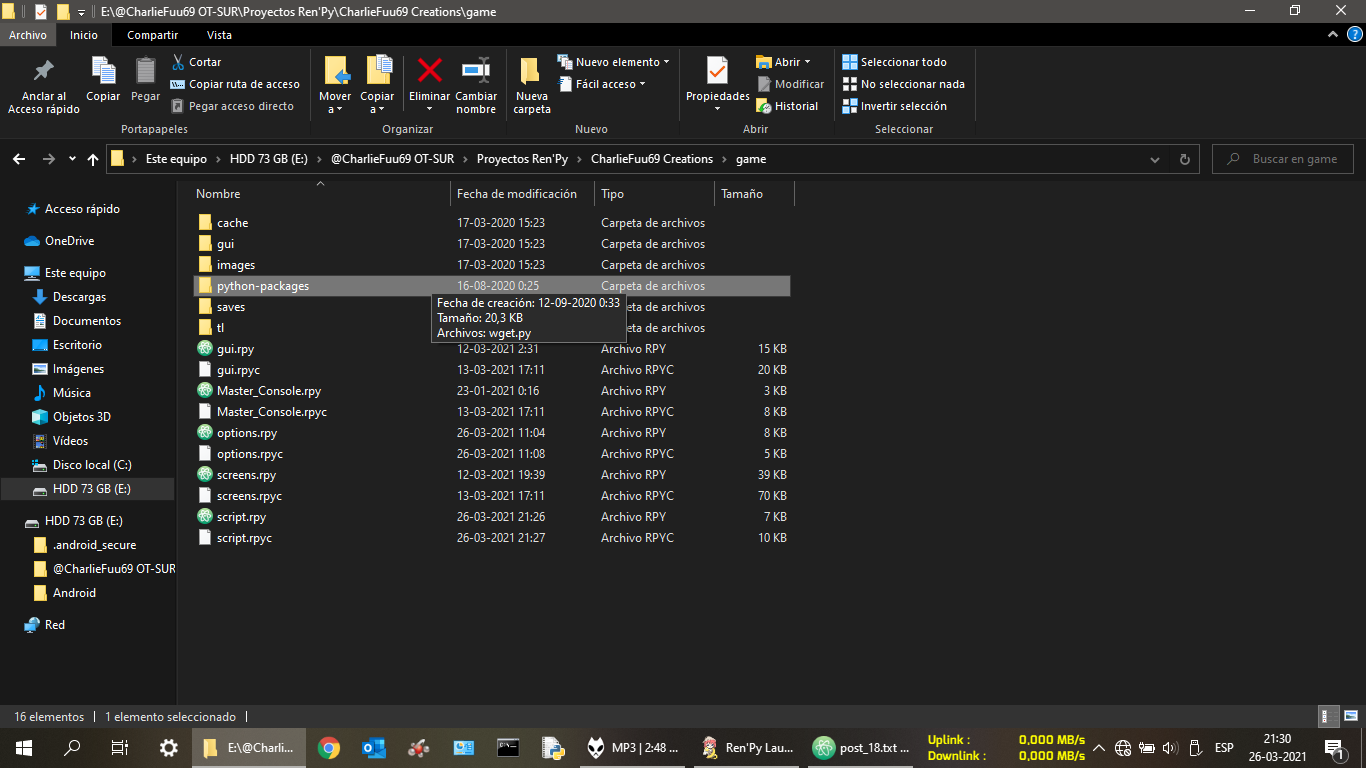
Task: Click Invertir selección in ribbon
Action: pos(894,106)
